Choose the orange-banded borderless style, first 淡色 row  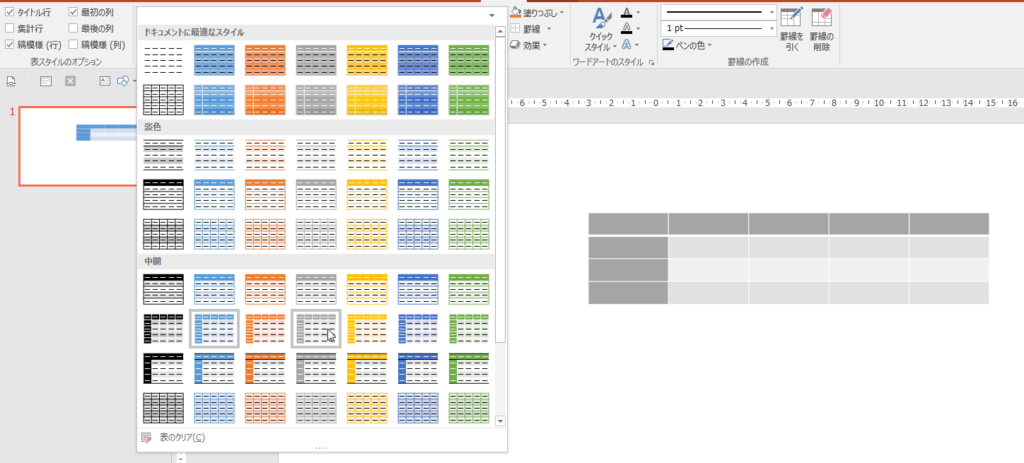coord(265,155)
